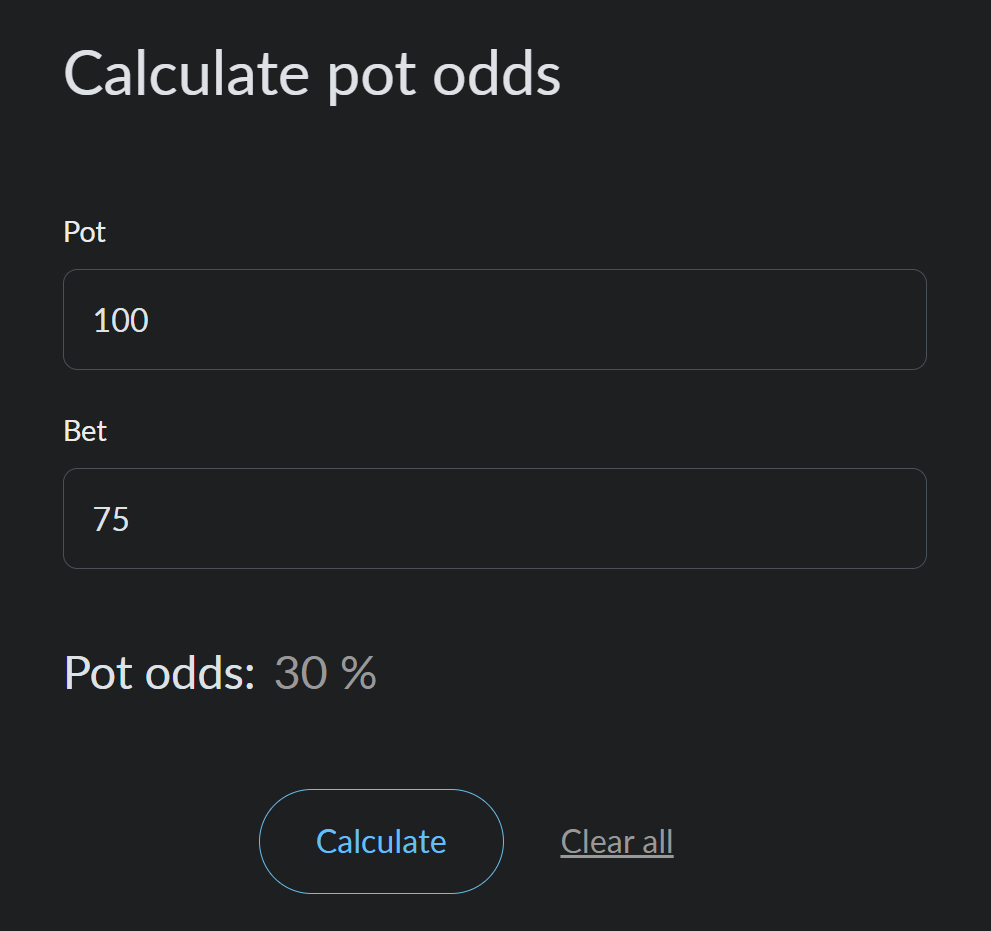The image size is (991, 931).
Task: Focus the Pot input field
Action: [x=494, y=320]
